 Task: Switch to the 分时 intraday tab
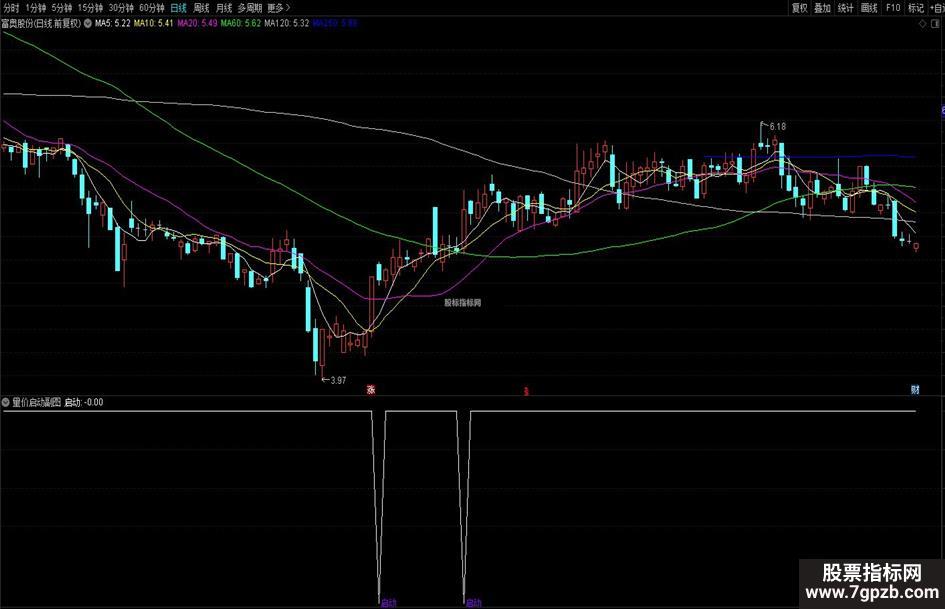coord(11,8)
